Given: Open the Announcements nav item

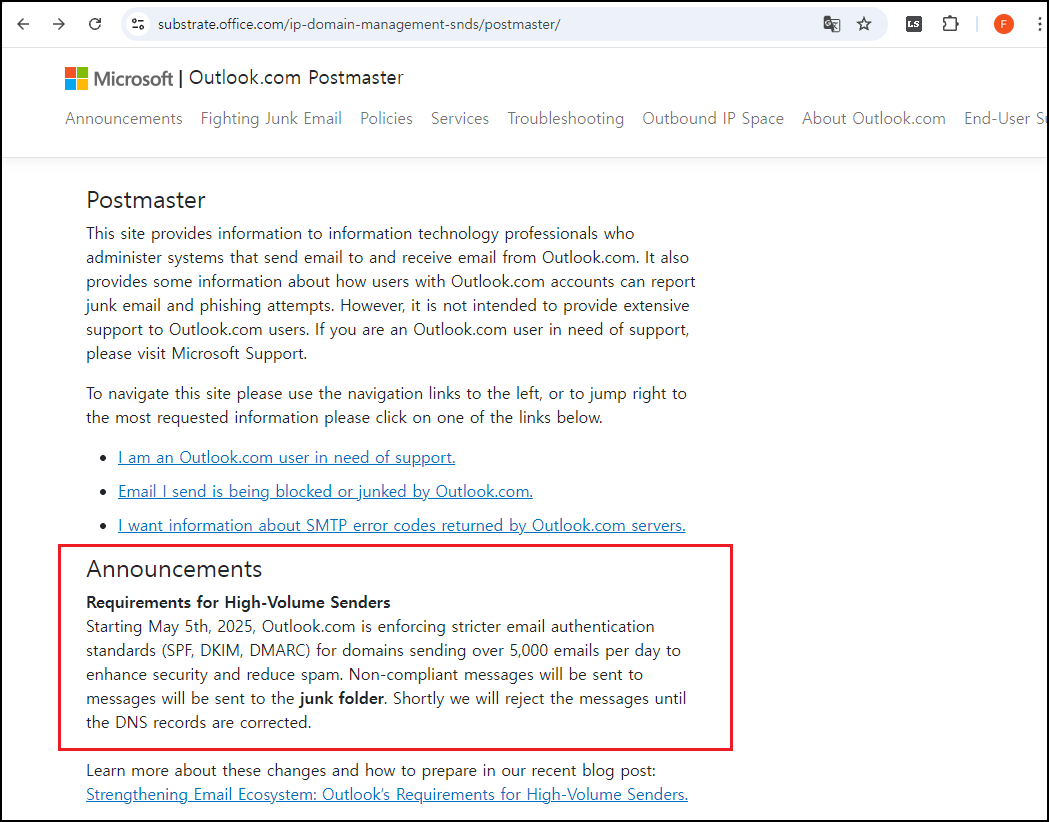Looking at the screenshot, I should 124,118.
